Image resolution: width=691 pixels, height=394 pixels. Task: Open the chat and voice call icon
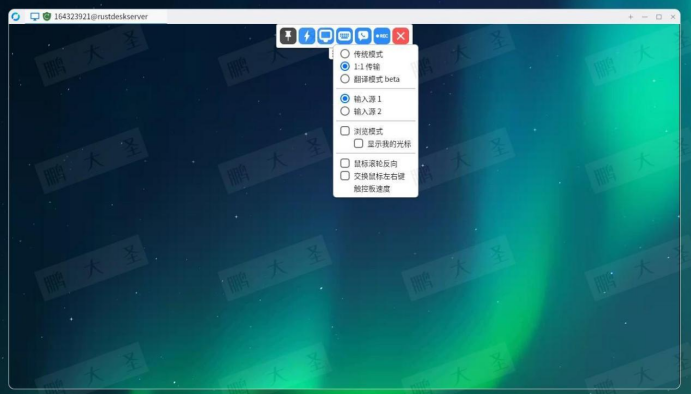click(x=363, y=36)
